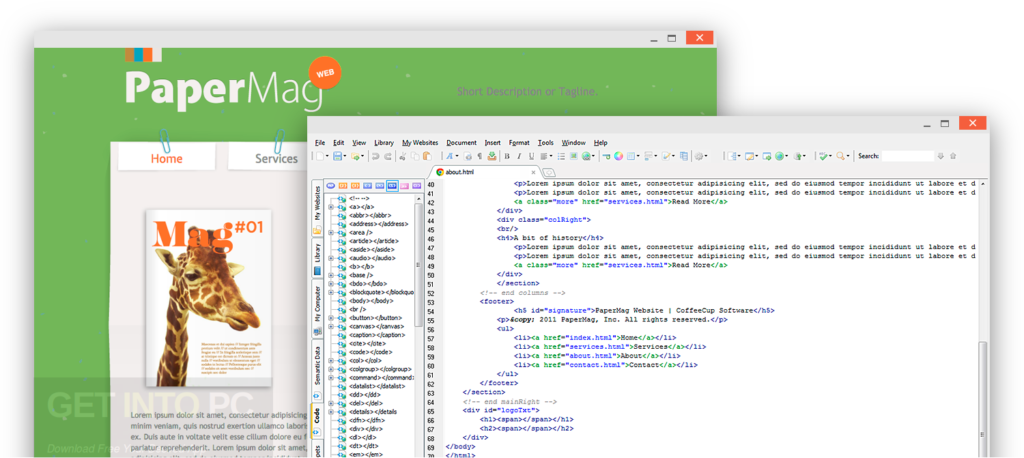Click the Italic I icon
This screenshot has height=458, width=1024.
[519, 156]
